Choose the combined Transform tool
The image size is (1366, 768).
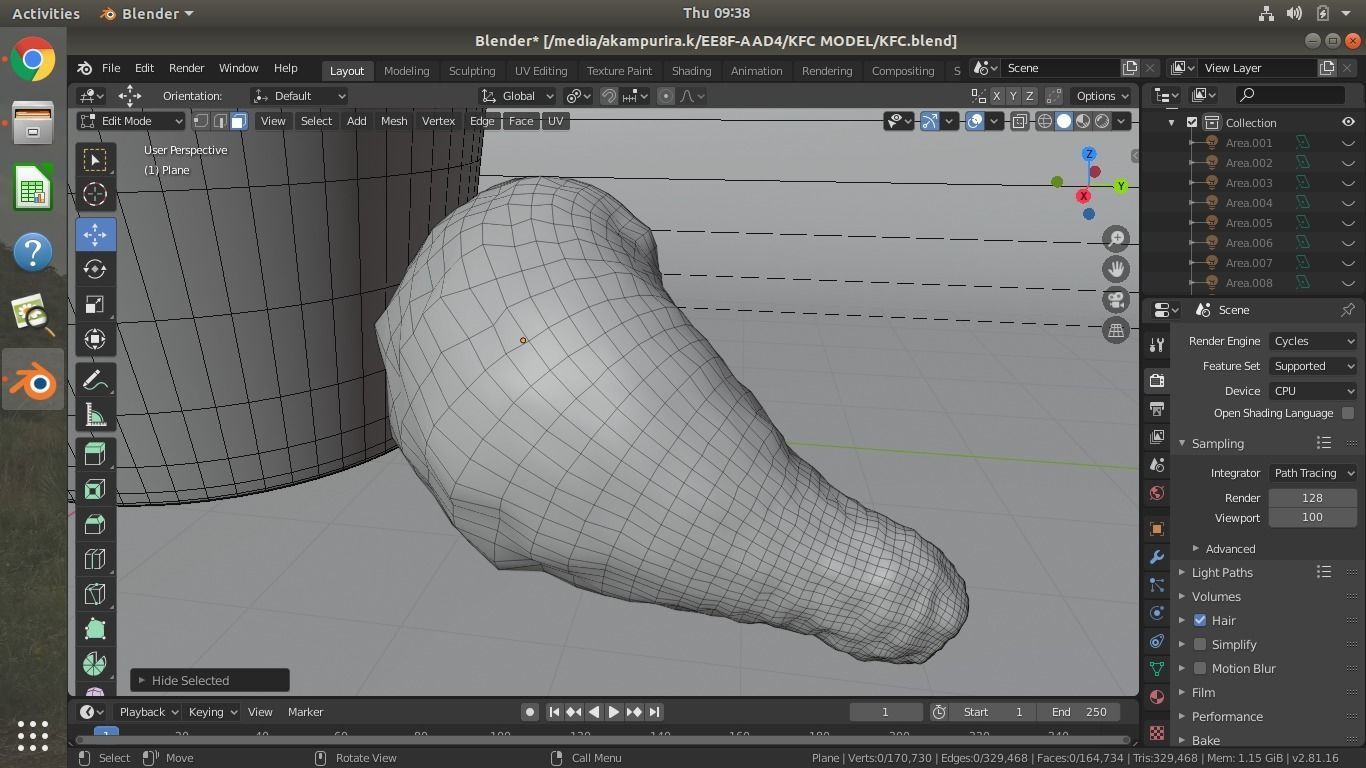coord(95,339)
